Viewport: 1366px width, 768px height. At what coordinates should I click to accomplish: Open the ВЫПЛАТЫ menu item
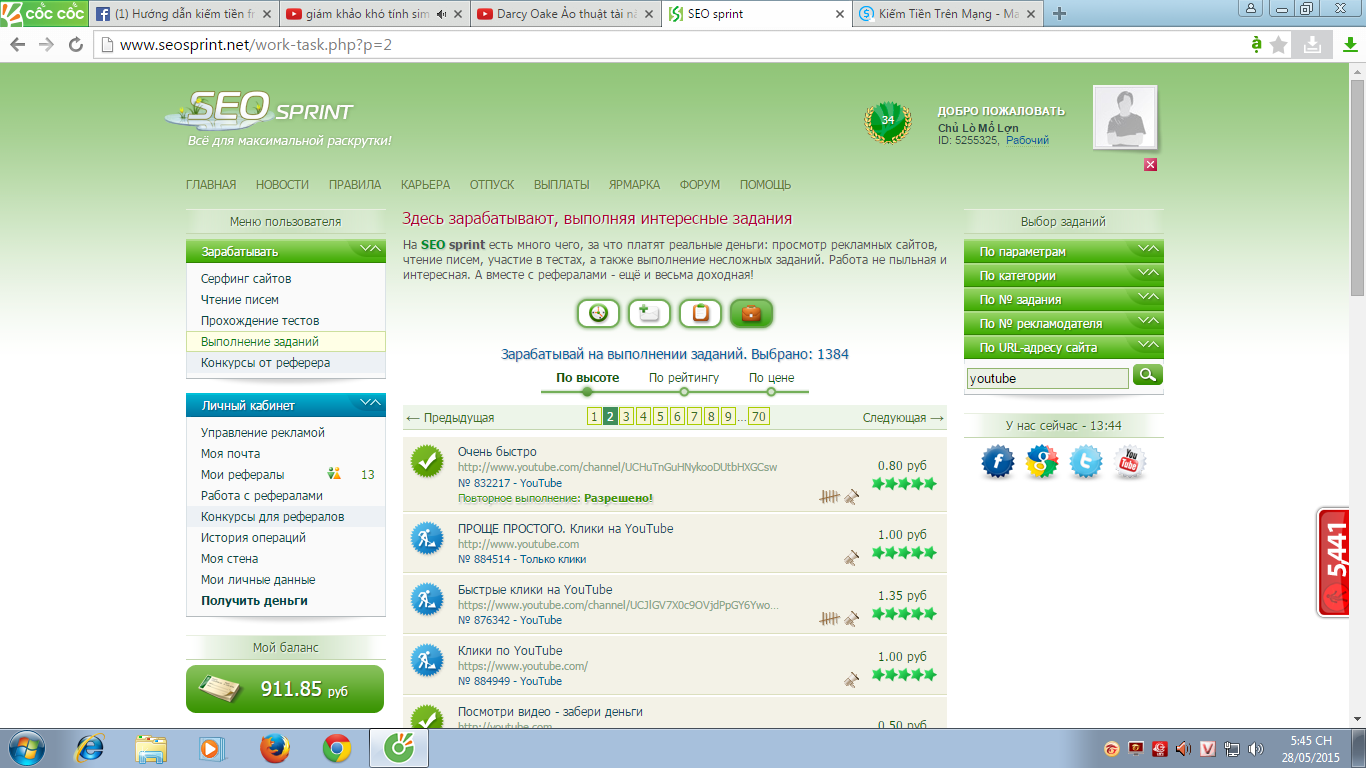tap(561, 184)
